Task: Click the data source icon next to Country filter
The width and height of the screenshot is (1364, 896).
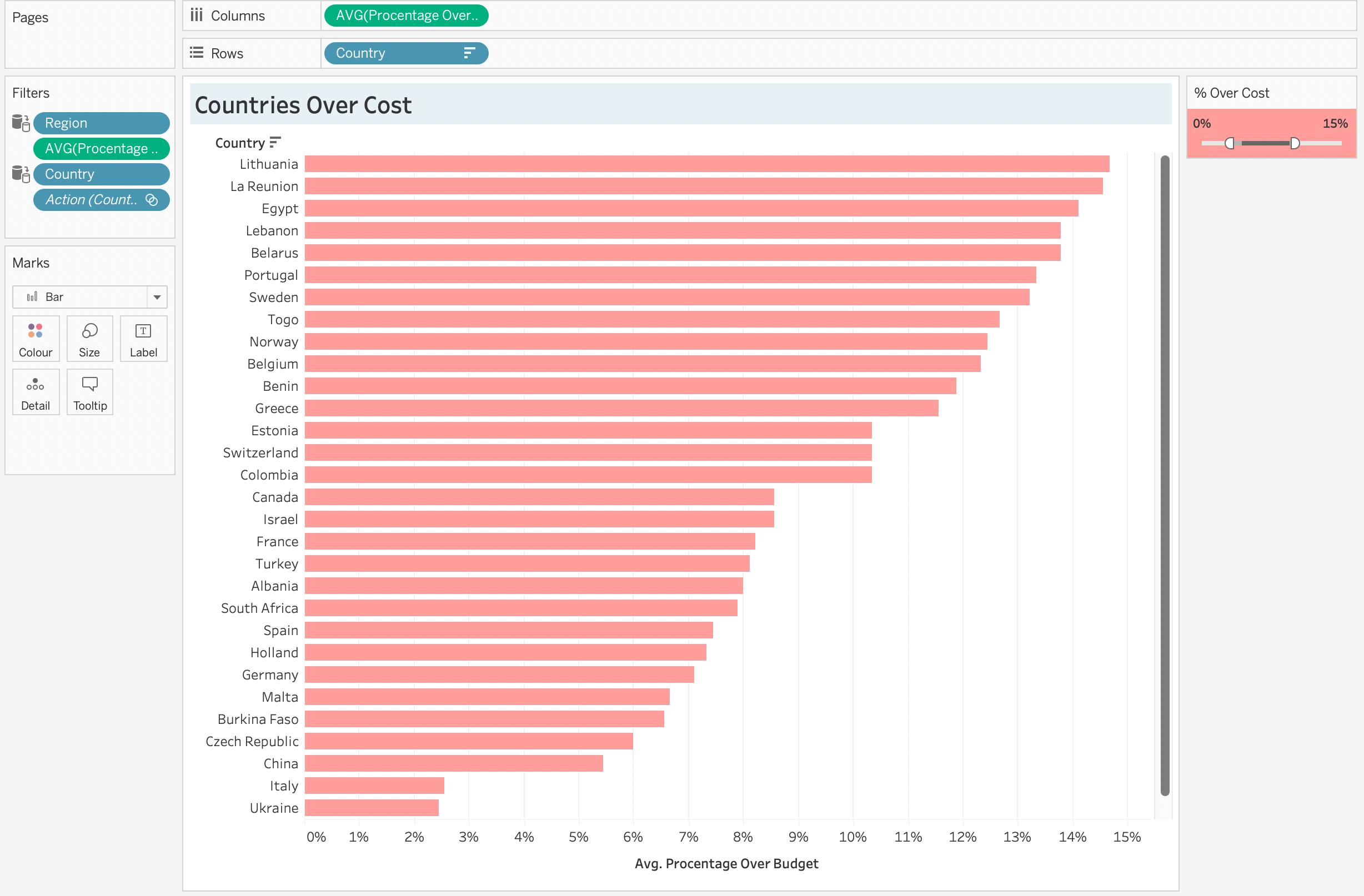Action: tap(20, 174)
